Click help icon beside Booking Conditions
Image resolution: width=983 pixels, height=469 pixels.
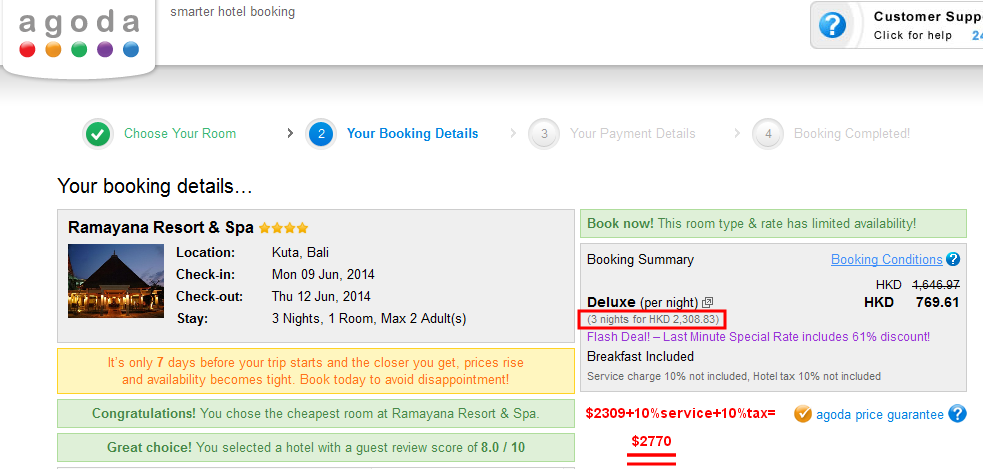tap(953, 260)
